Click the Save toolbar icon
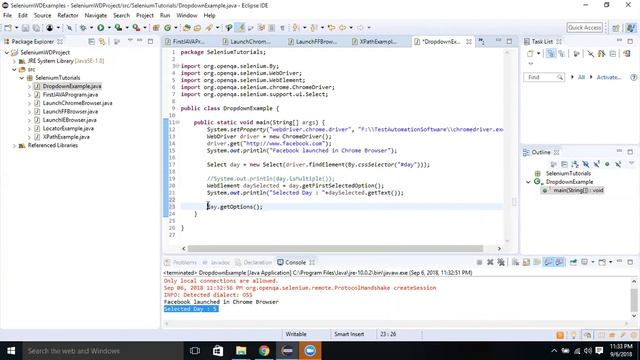Viewport: 640px width, 360px height. tap(25, 28)
